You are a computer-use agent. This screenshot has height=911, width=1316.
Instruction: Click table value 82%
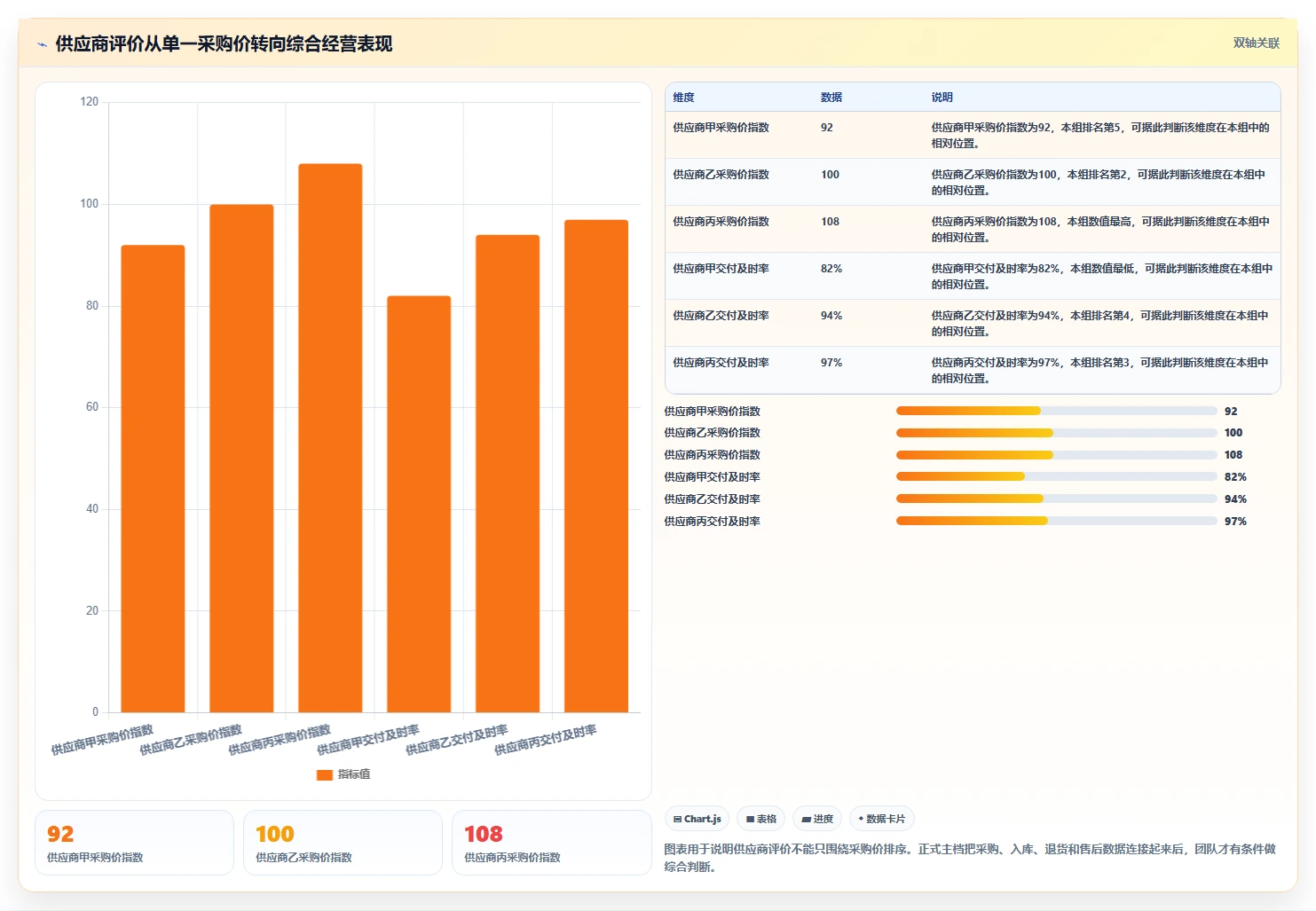[x=831, y=269]
